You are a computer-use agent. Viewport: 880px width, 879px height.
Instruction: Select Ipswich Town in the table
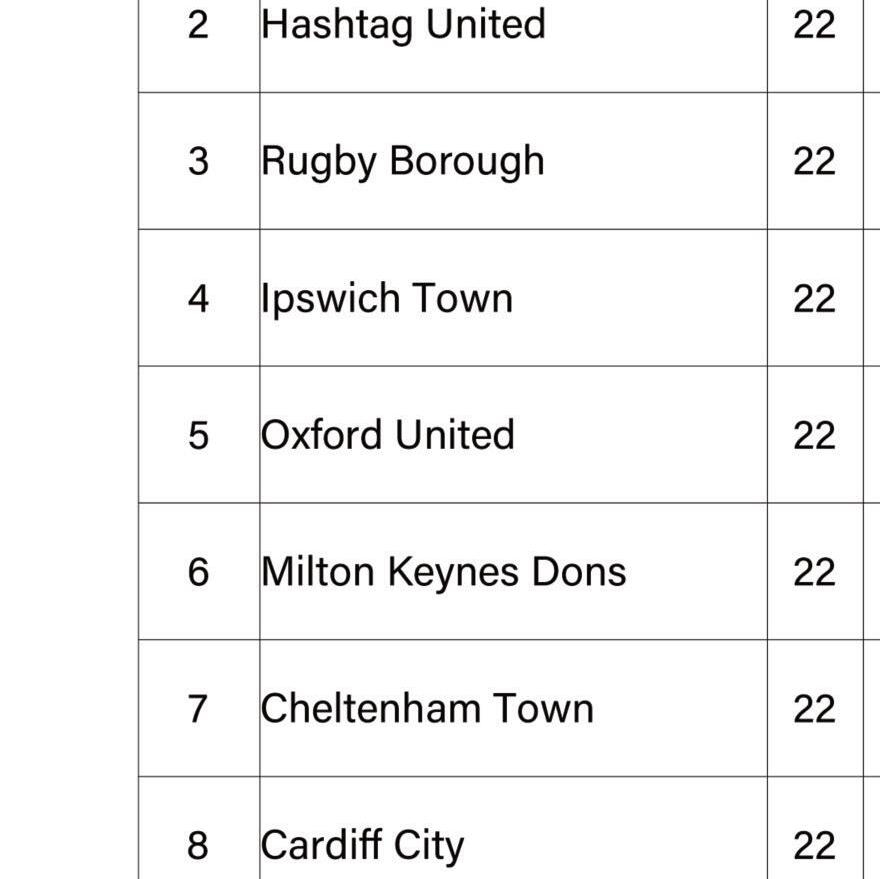click(x=387, y=298)
